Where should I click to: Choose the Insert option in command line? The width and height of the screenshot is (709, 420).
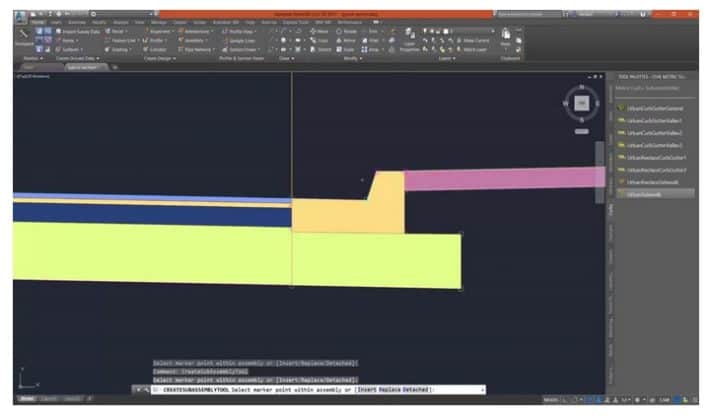[365, 390]
